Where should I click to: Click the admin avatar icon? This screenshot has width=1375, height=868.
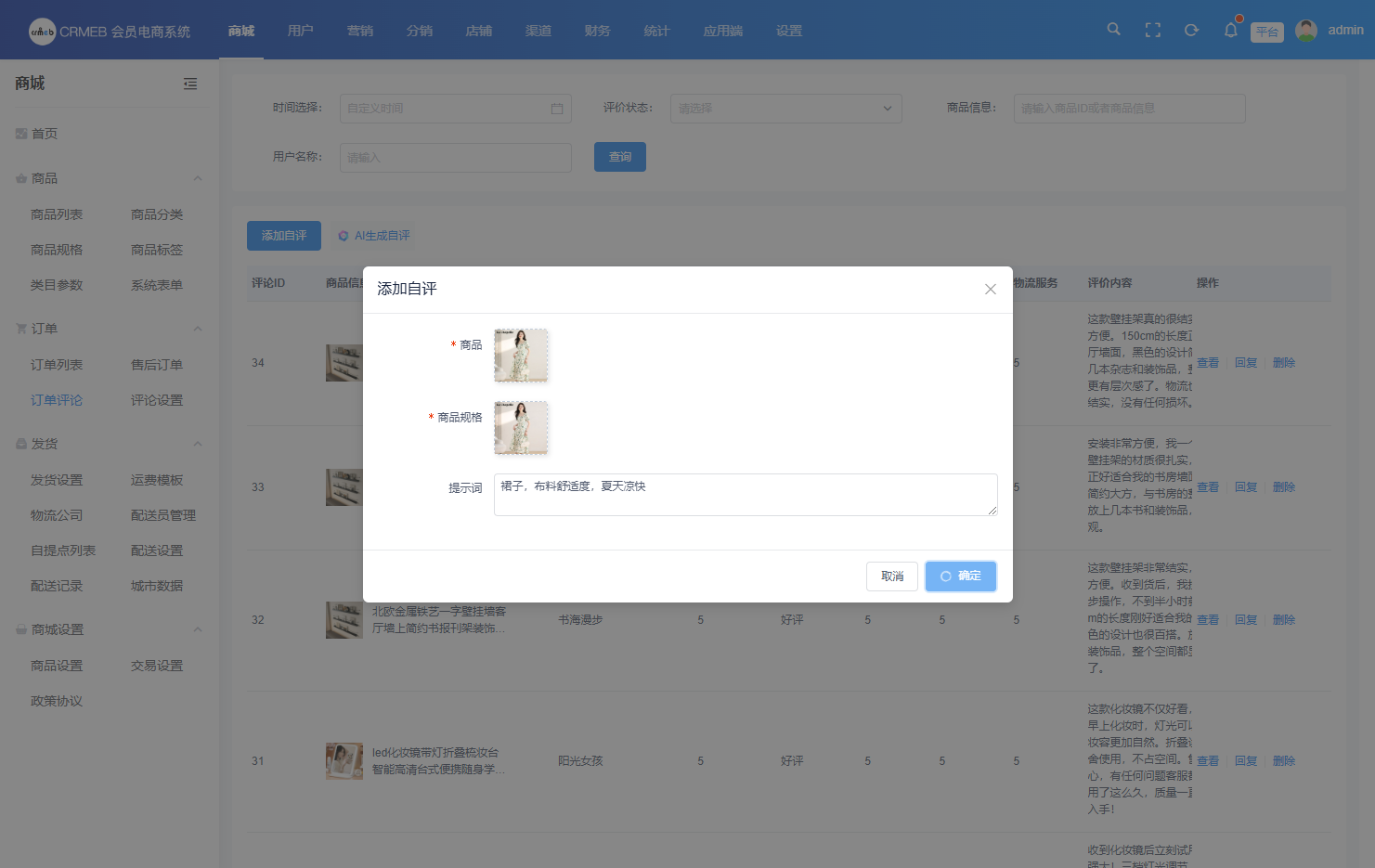point(1305,31)
